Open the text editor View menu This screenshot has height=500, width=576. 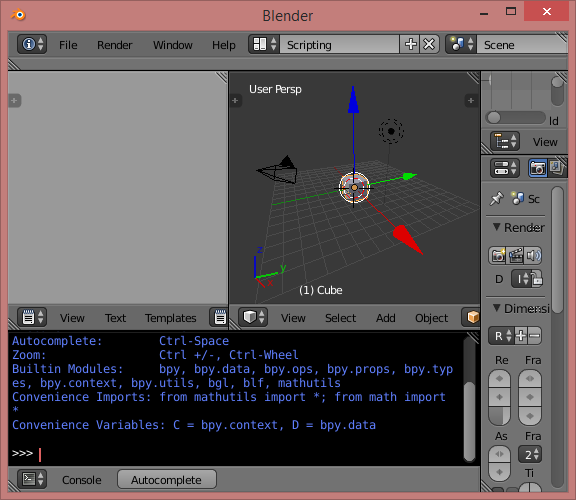[72, 318]
